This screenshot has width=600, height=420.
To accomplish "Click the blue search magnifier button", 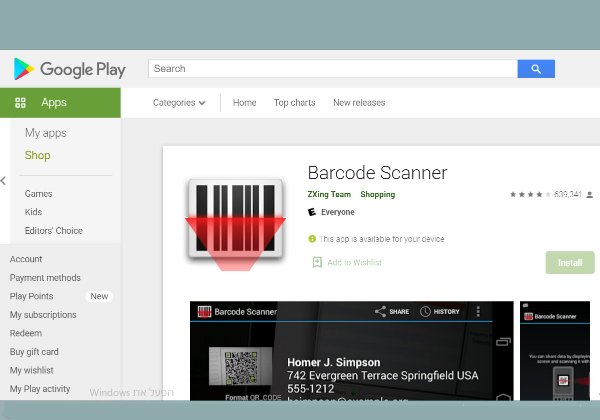I will (x=536, y=69).
